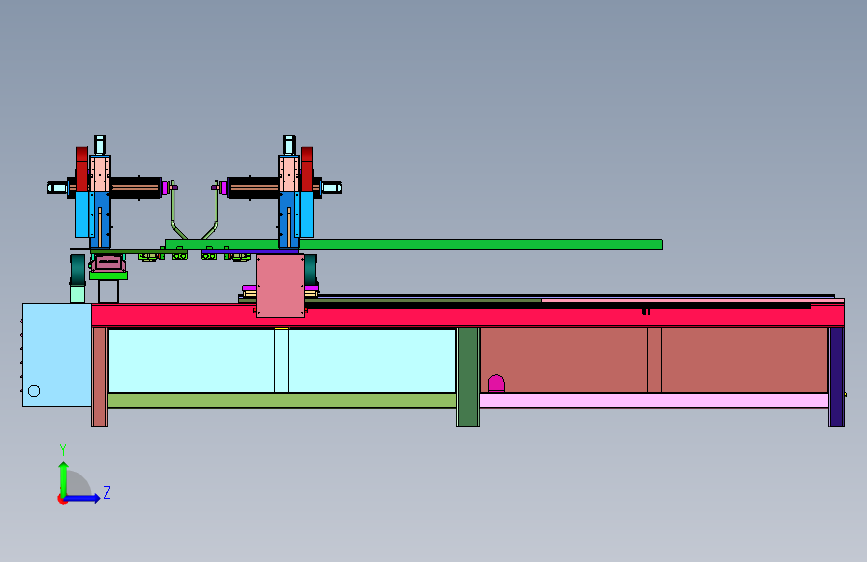
Task: Select the narrow divider between the cyan panels
Action: 281,360
